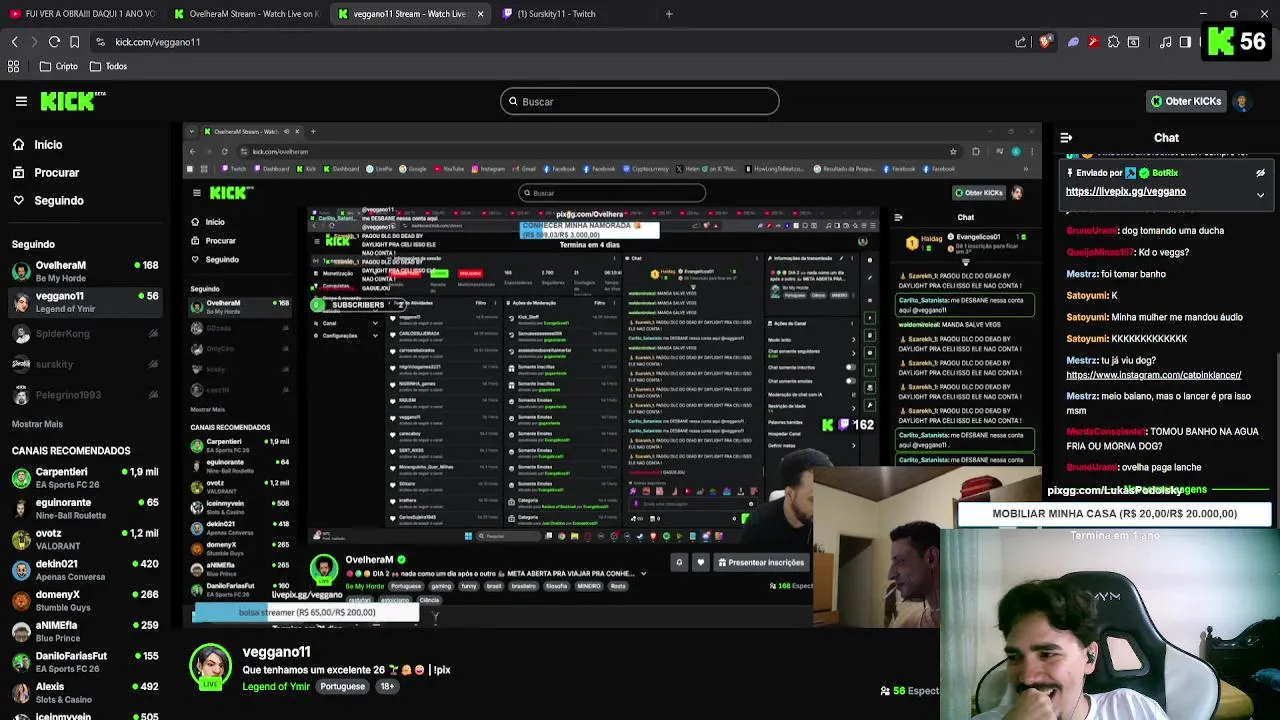Open recommended channel dekin021
Screen dimensions: 1280x720
point(86,570)
